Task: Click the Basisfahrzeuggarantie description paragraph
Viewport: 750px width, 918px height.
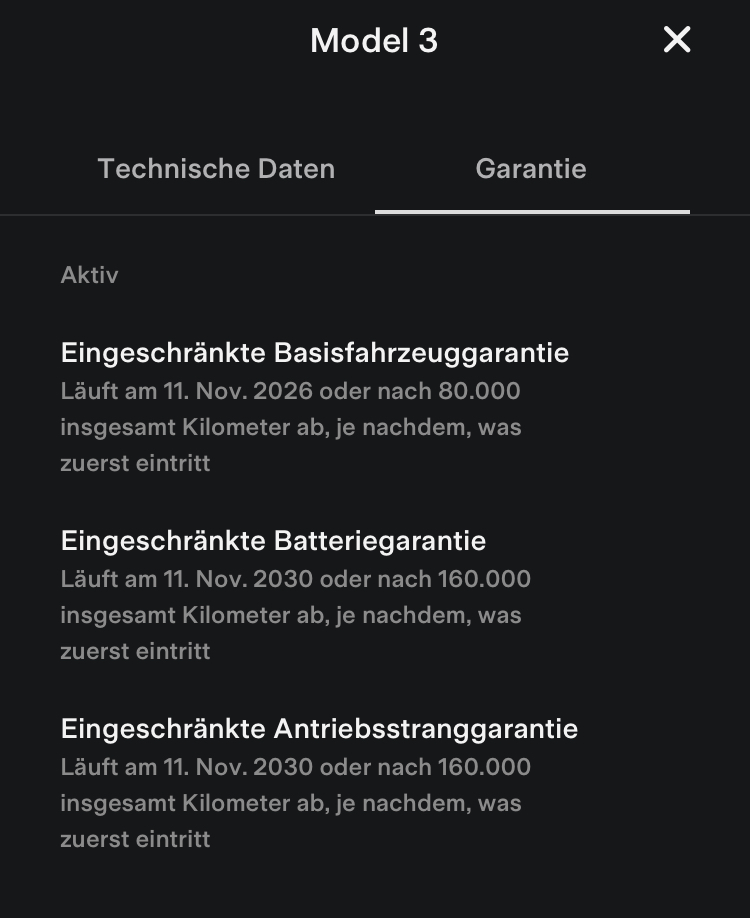Action: 290,427
